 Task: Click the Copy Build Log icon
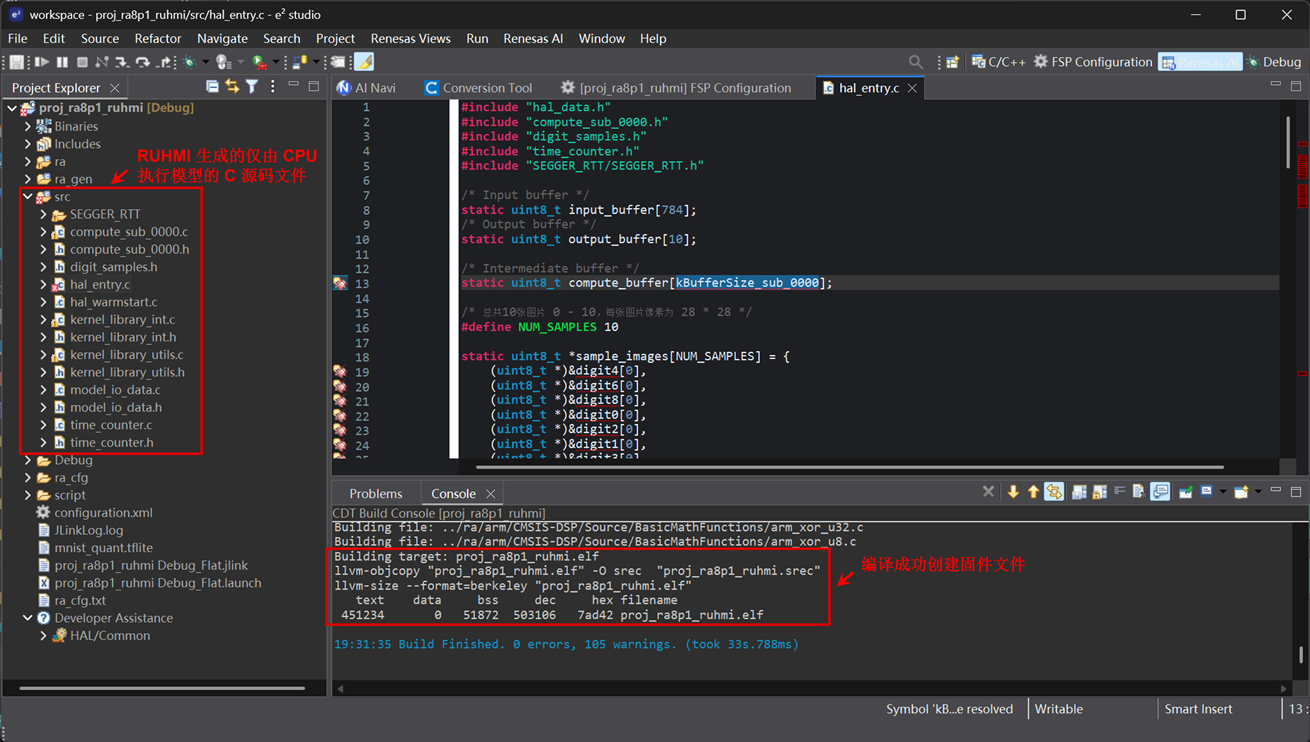click(x=1079, y=492)
